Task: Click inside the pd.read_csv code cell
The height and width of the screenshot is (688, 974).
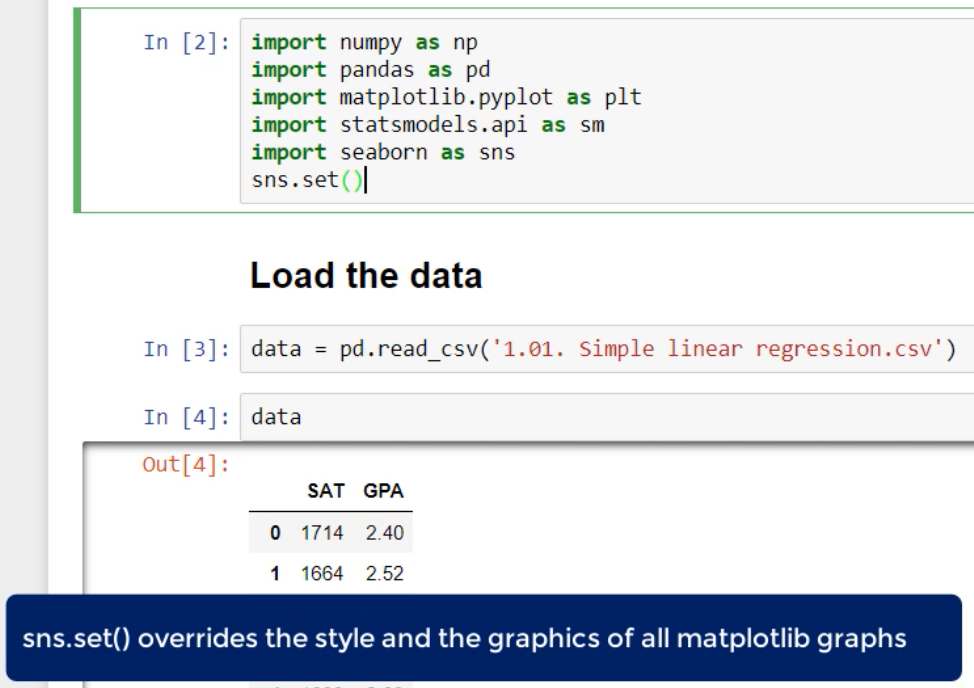Action: [600, 352]
